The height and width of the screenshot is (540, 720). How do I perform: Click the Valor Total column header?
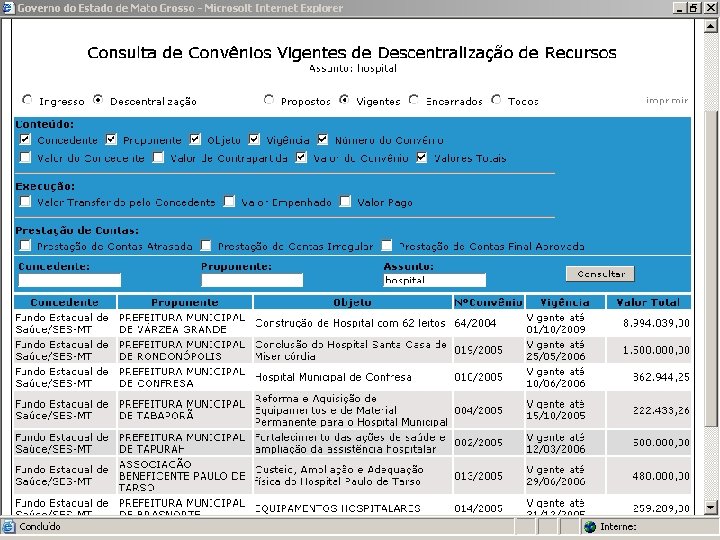[x=648, y=302]
